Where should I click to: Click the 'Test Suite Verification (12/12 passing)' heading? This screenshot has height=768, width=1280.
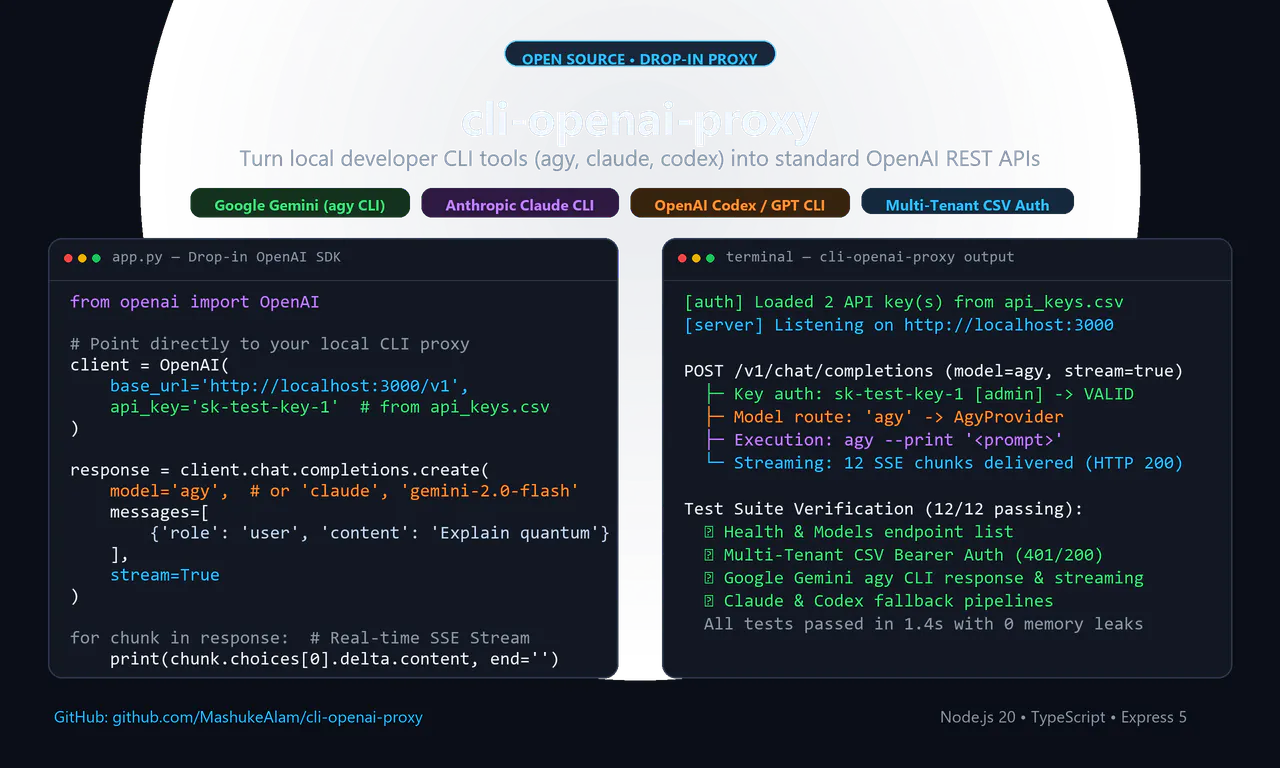pyautogui.click(x=884, y=509)
